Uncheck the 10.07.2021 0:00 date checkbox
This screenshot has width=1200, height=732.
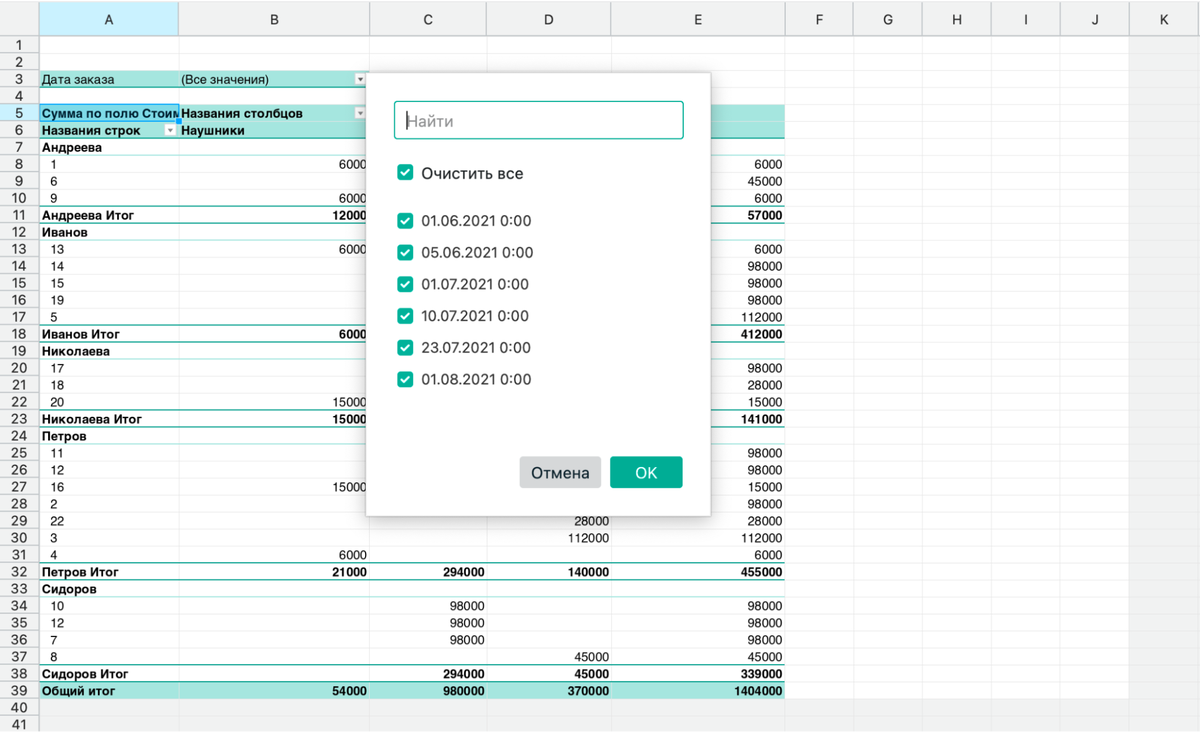pos(405,316)
